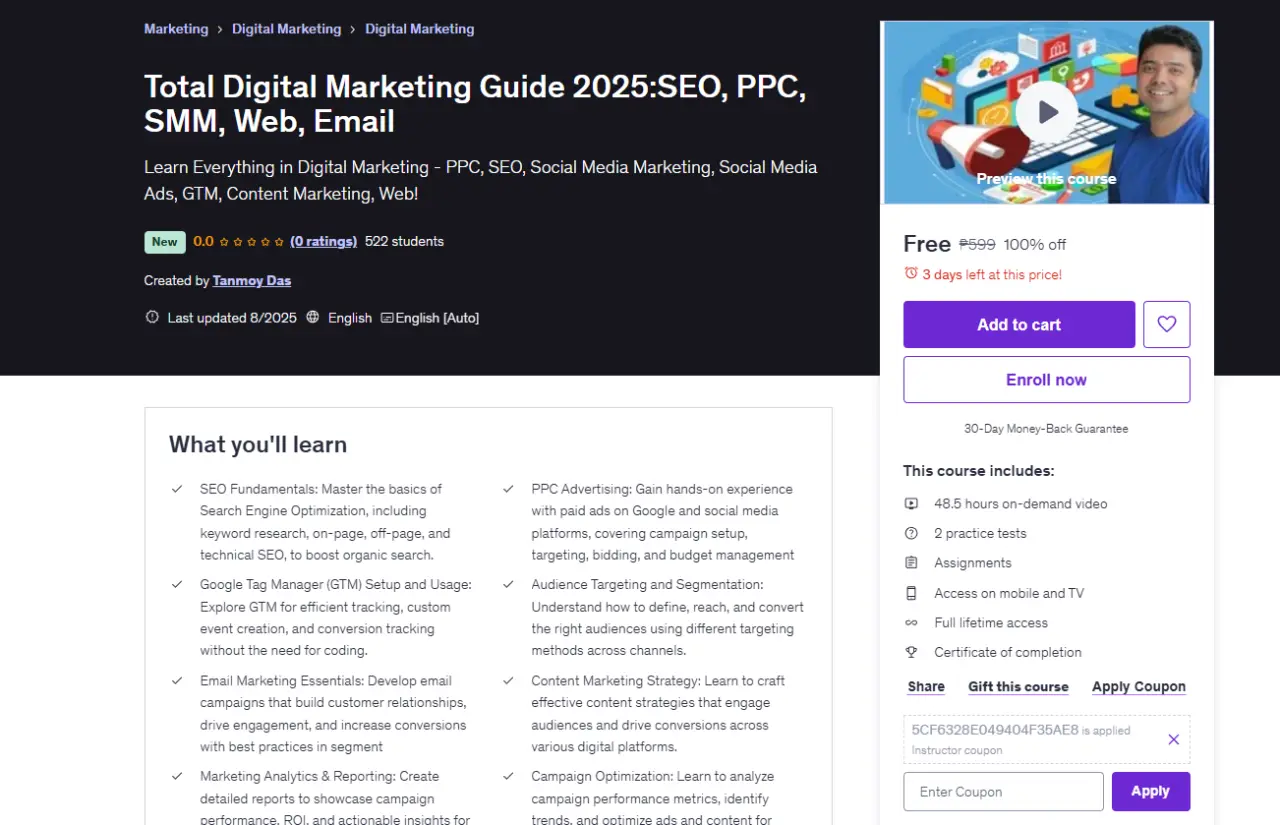This screenshot has width=1280, height=825.
Task: Click the struck-through ₹599 price
Action: pos(977,244)
